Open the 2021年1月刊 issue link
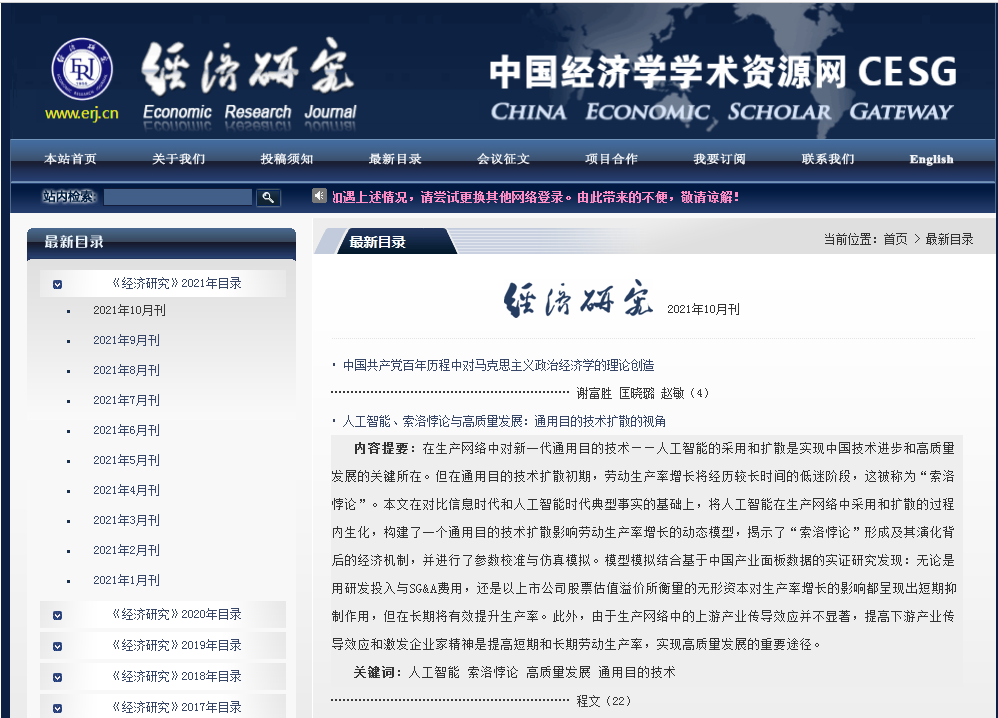This screenshot has width=998, height=718. 126,580
